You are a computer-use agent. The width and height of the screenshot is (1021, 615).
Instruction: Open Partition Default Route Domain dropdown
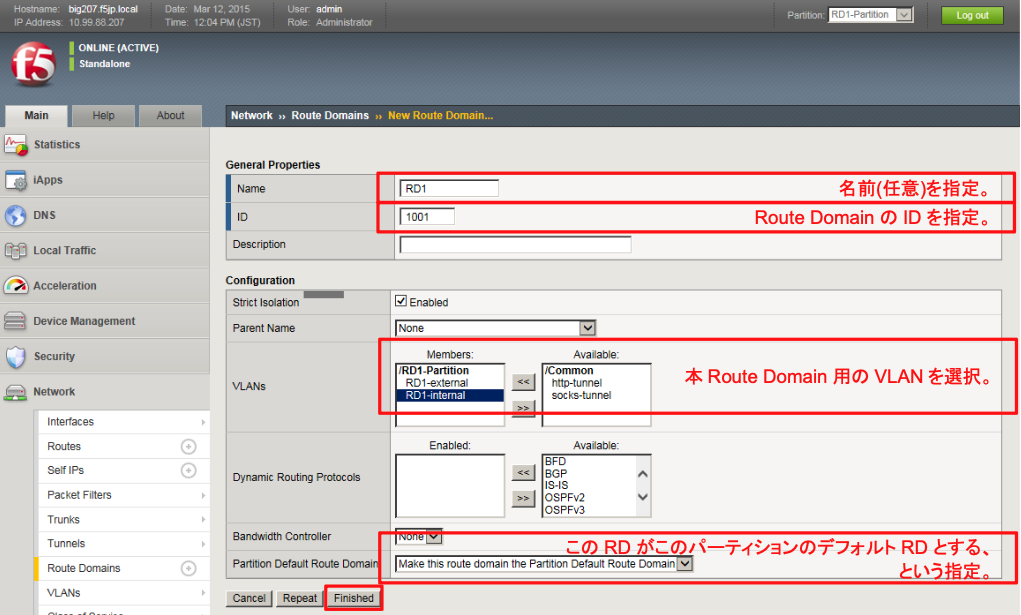(x=544, y=564)
